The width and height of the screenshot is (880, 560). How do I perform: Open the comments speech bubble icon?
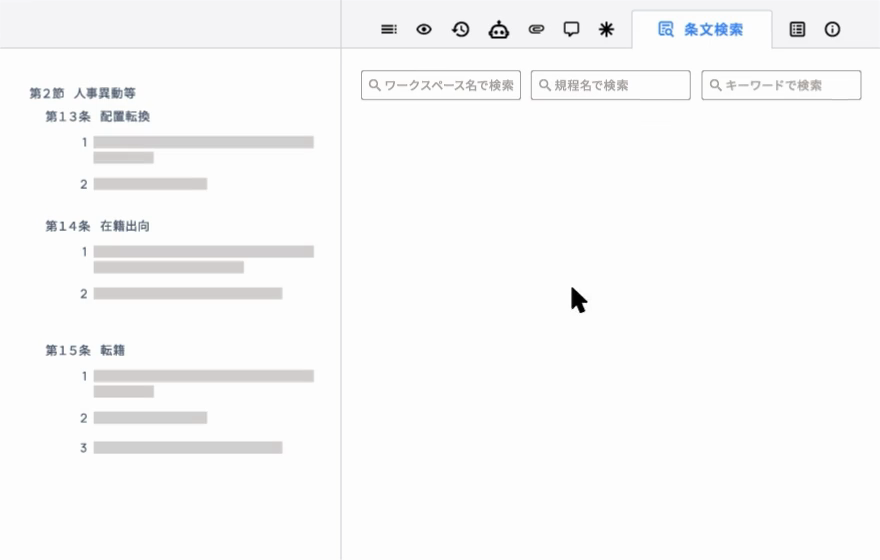pyautogui.click(x=571, y=30)
